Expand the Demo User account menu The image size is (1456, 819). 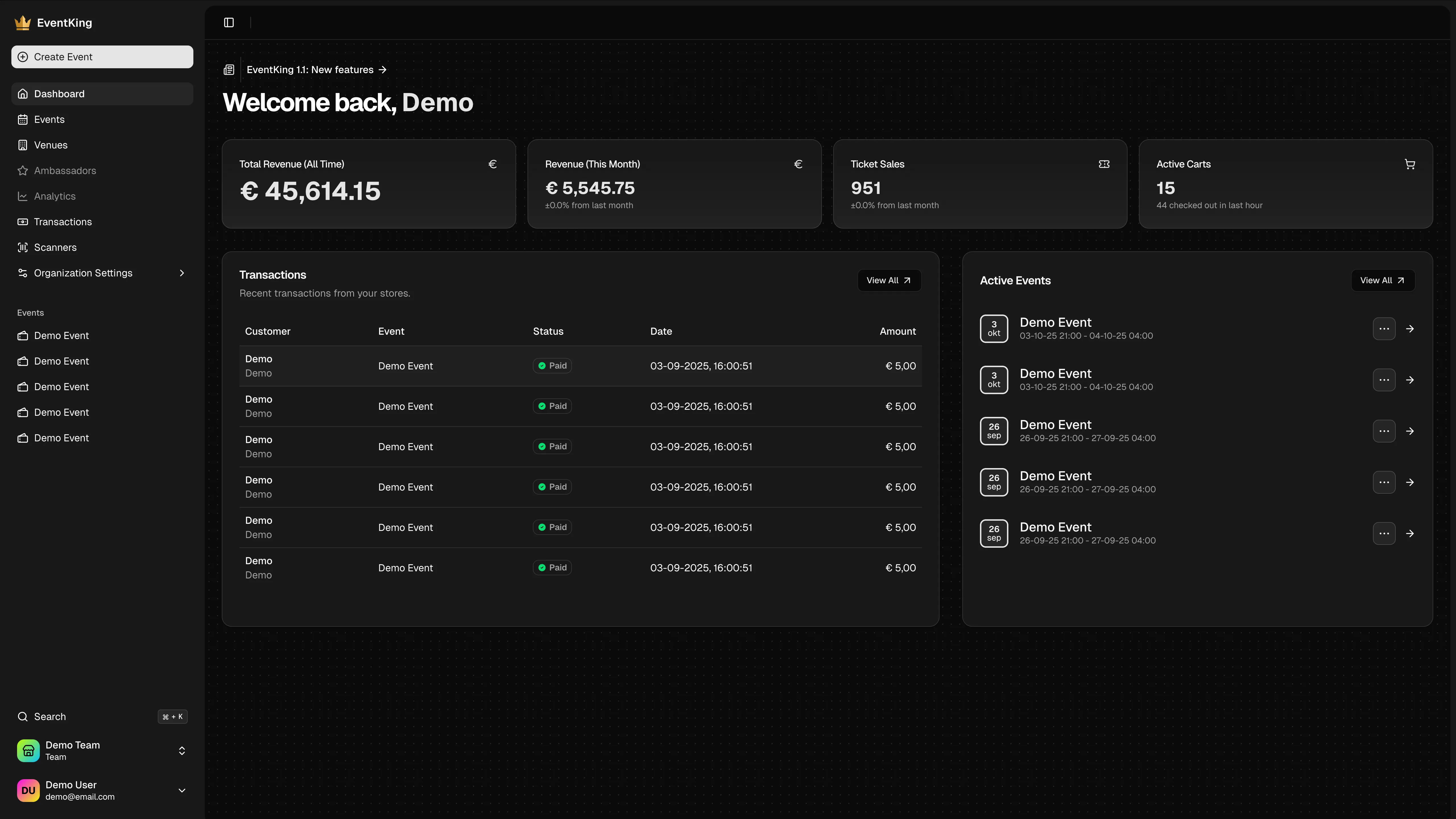pos(181,790)
